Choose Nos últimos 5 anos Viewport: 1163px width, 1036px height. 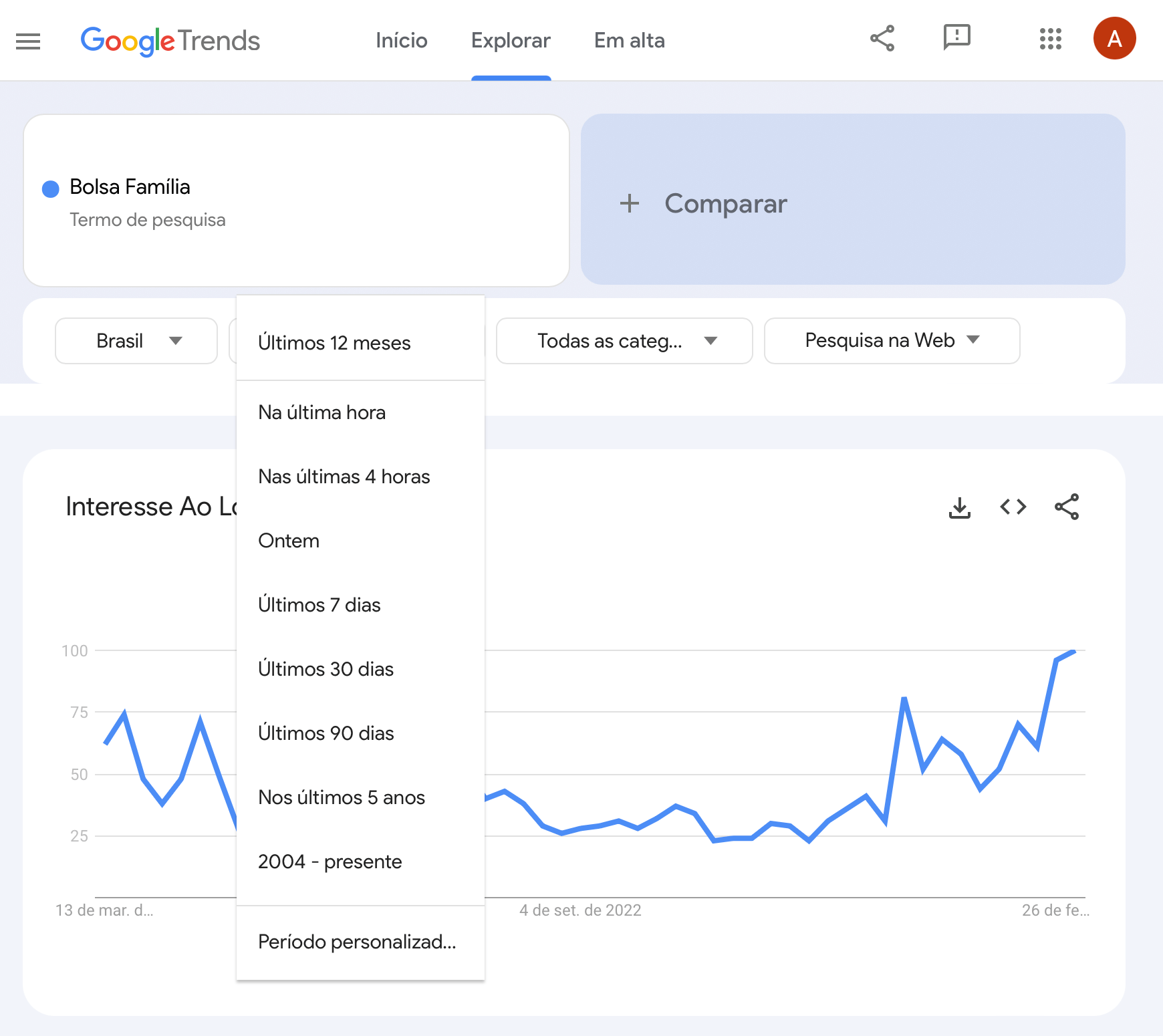point(360,797)
